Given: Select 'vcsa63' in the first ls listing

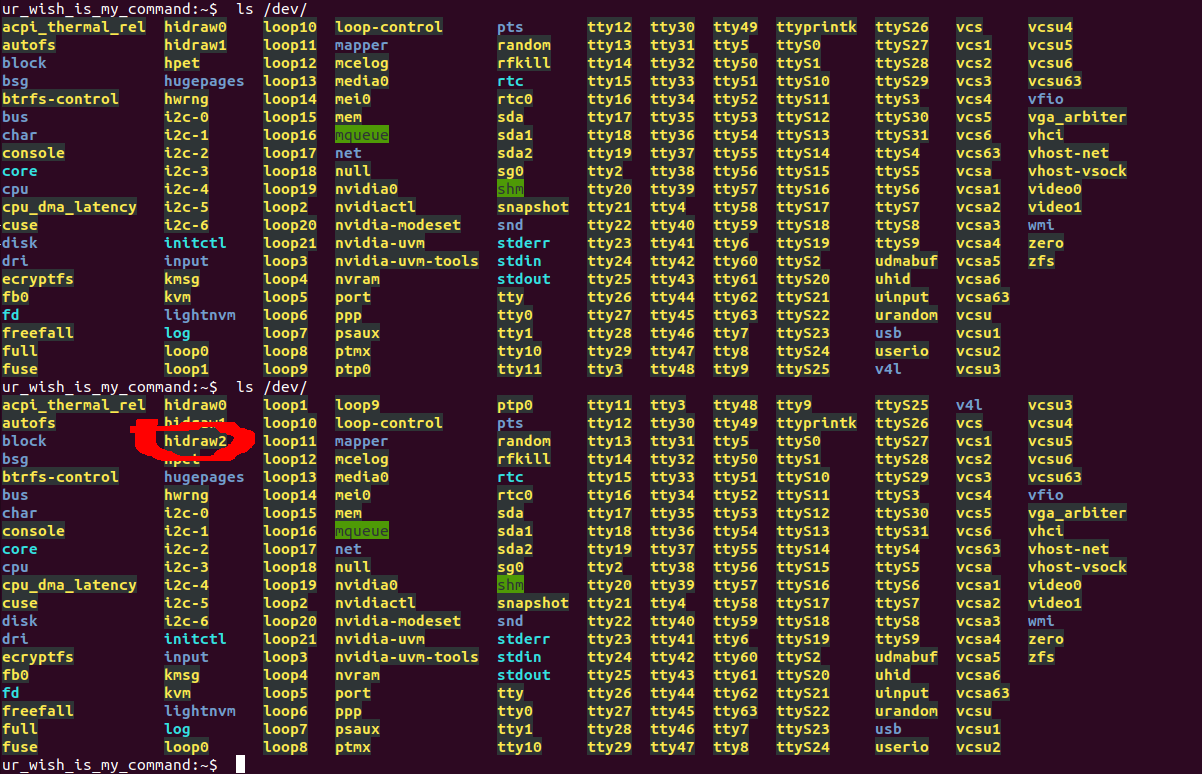Looking at the screenshot, I should tap(983, 297).
